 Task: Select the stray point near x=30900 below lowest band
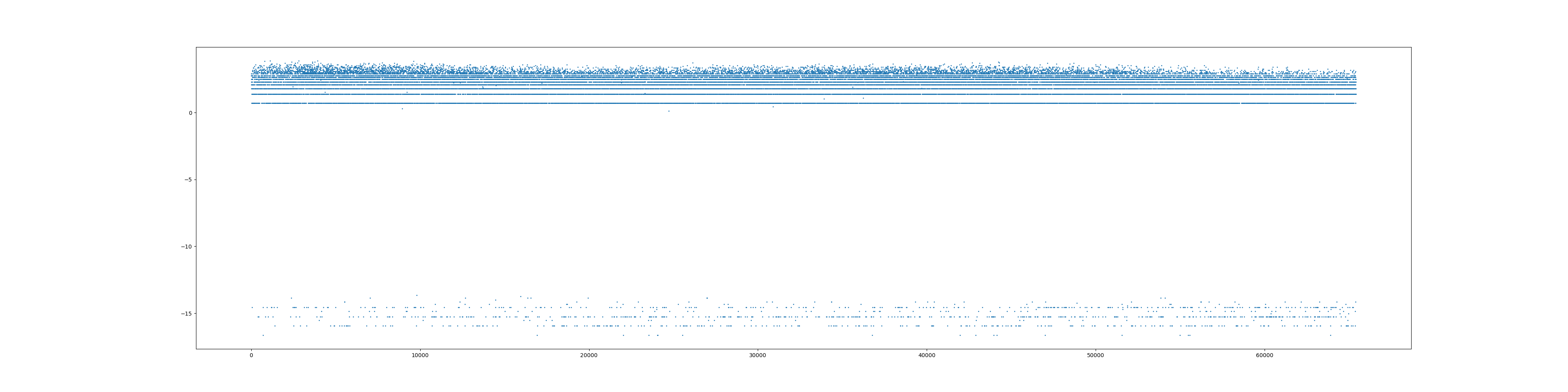click(773, 107)
